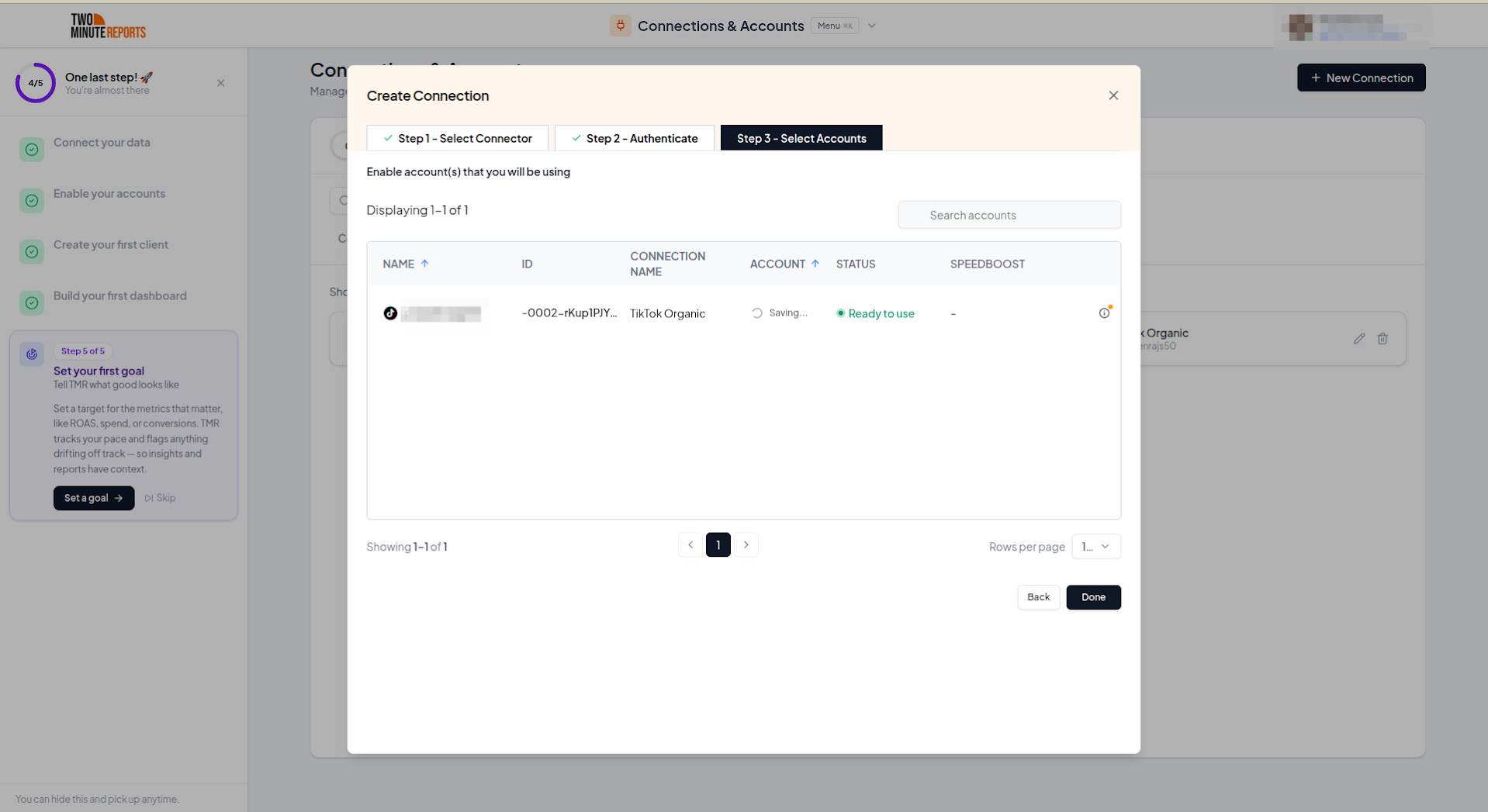The image size is (1488, 812).
Task: Click the TikTok account icon in row
Action: pos(390,313)
